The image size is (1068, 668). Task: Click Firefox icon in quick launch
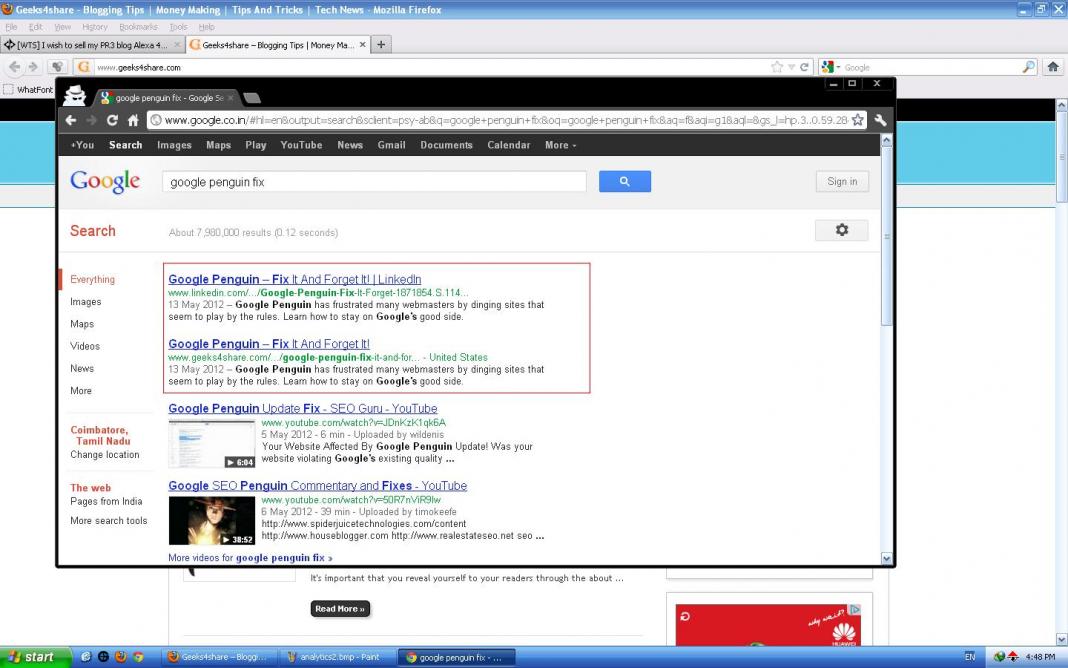[x=121, y=657]
